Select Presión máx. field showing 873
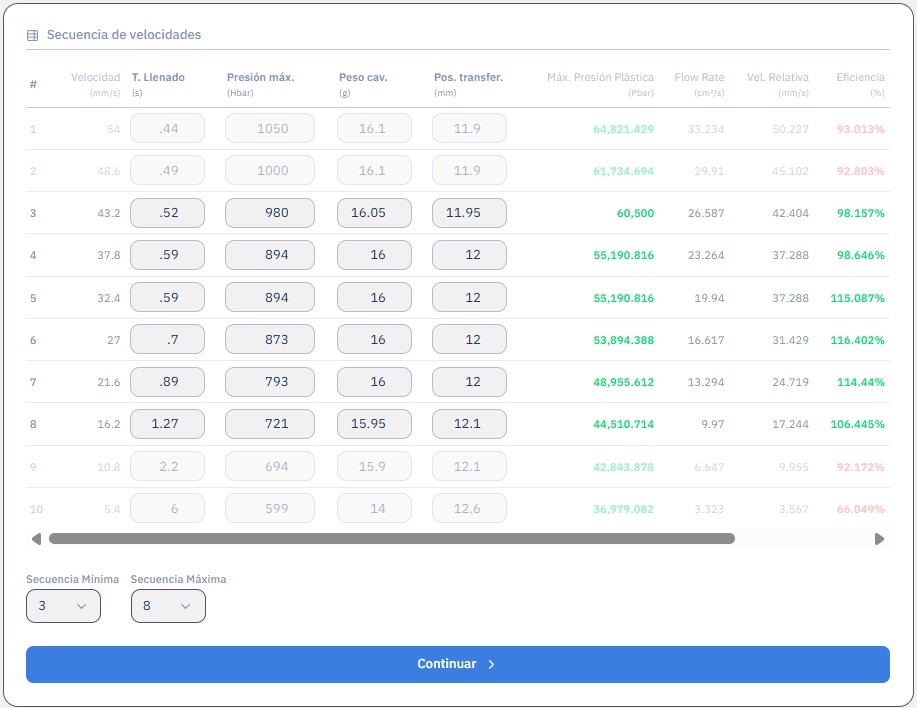 pyautogui.click(x=270, y=339)
